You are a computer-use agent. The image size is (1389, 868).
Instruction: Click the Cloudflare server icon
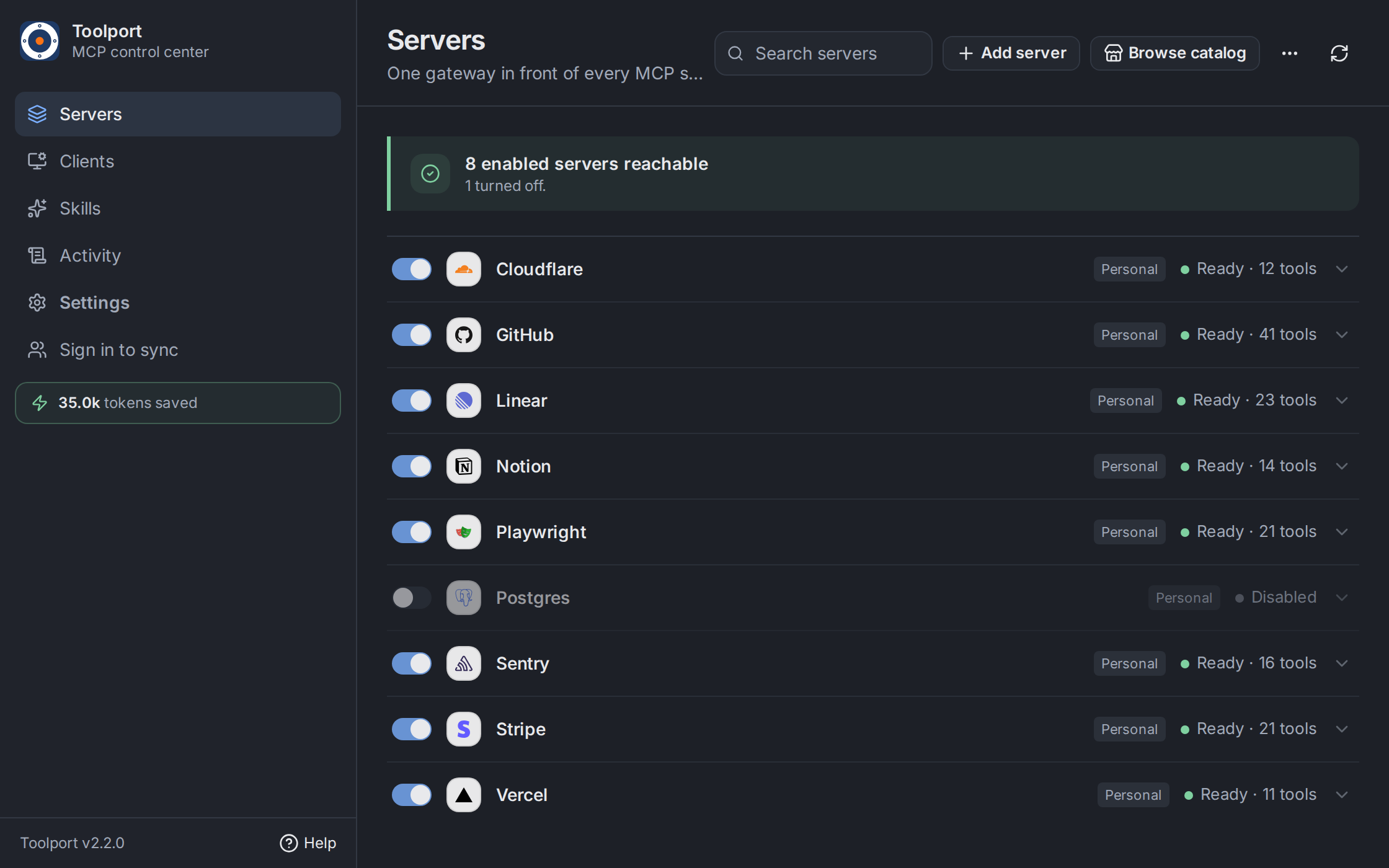click(464, 269)
